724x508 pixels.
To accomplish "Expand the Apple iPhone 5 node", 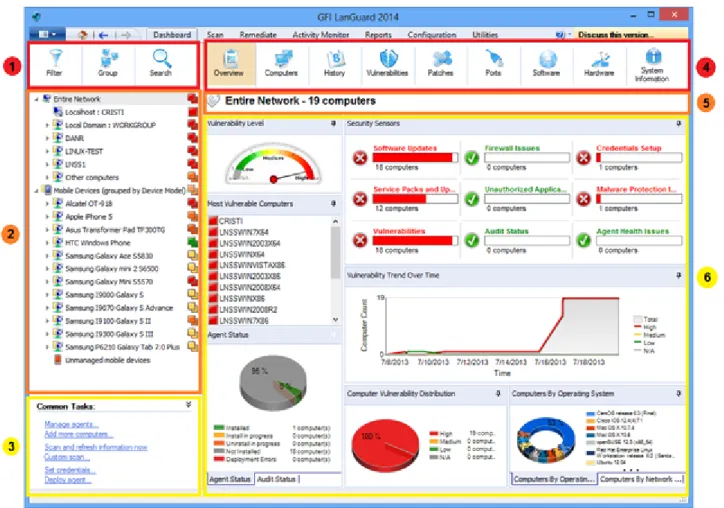I will [47, 217].
